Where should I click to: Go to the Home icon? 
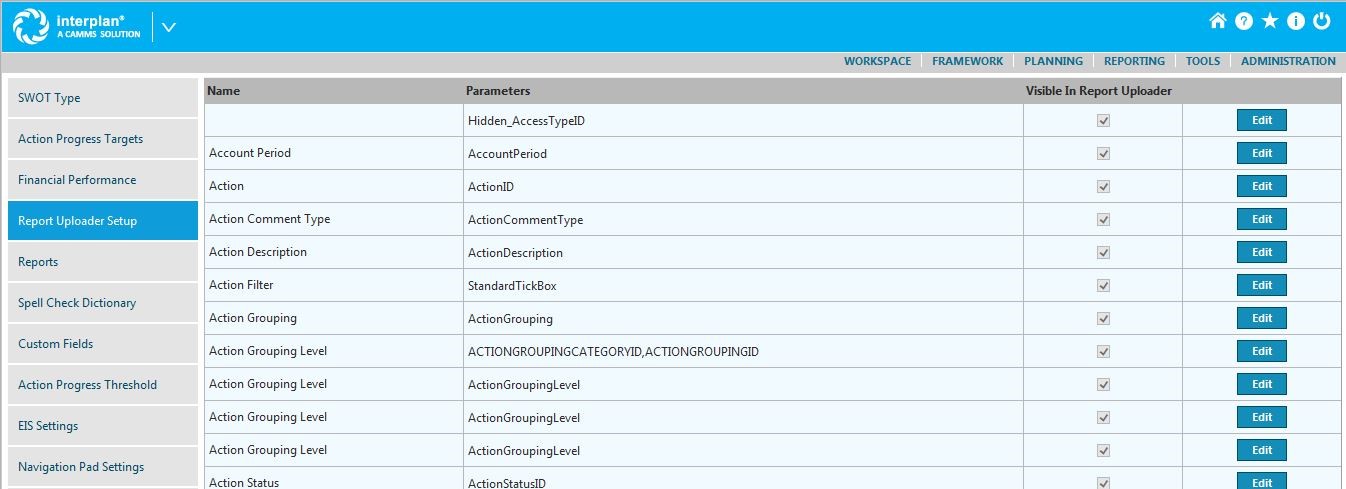coord(1217,21)
